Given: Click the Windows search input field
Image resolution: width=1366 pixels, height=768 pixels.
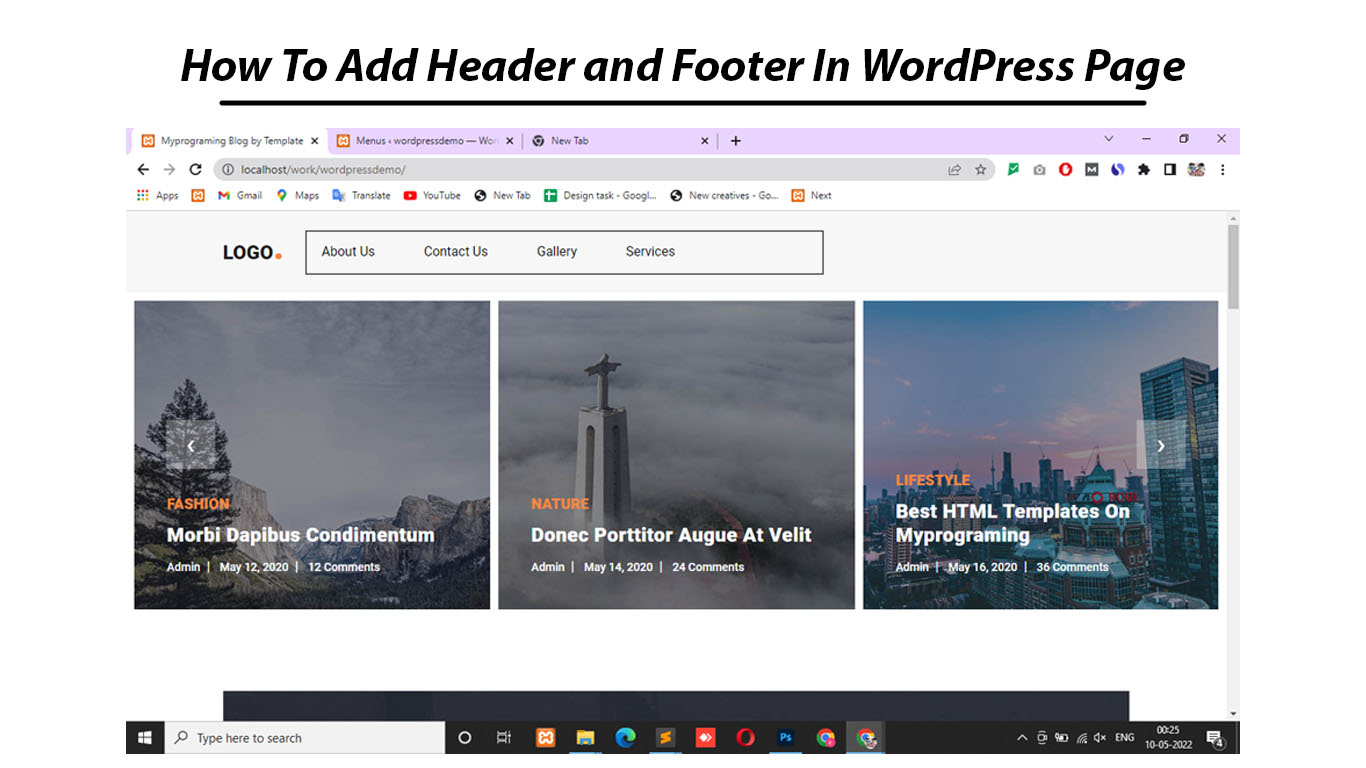Looking at the screenshot, I should [300, 737].
